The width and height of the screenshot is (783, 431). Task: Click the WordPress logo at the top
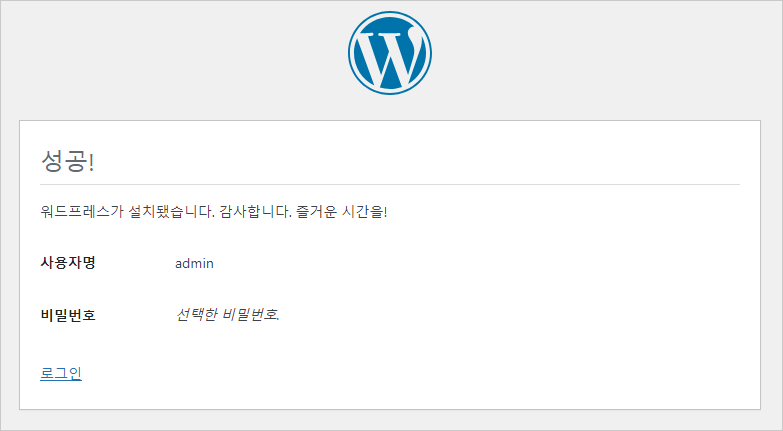click(390, 53)
